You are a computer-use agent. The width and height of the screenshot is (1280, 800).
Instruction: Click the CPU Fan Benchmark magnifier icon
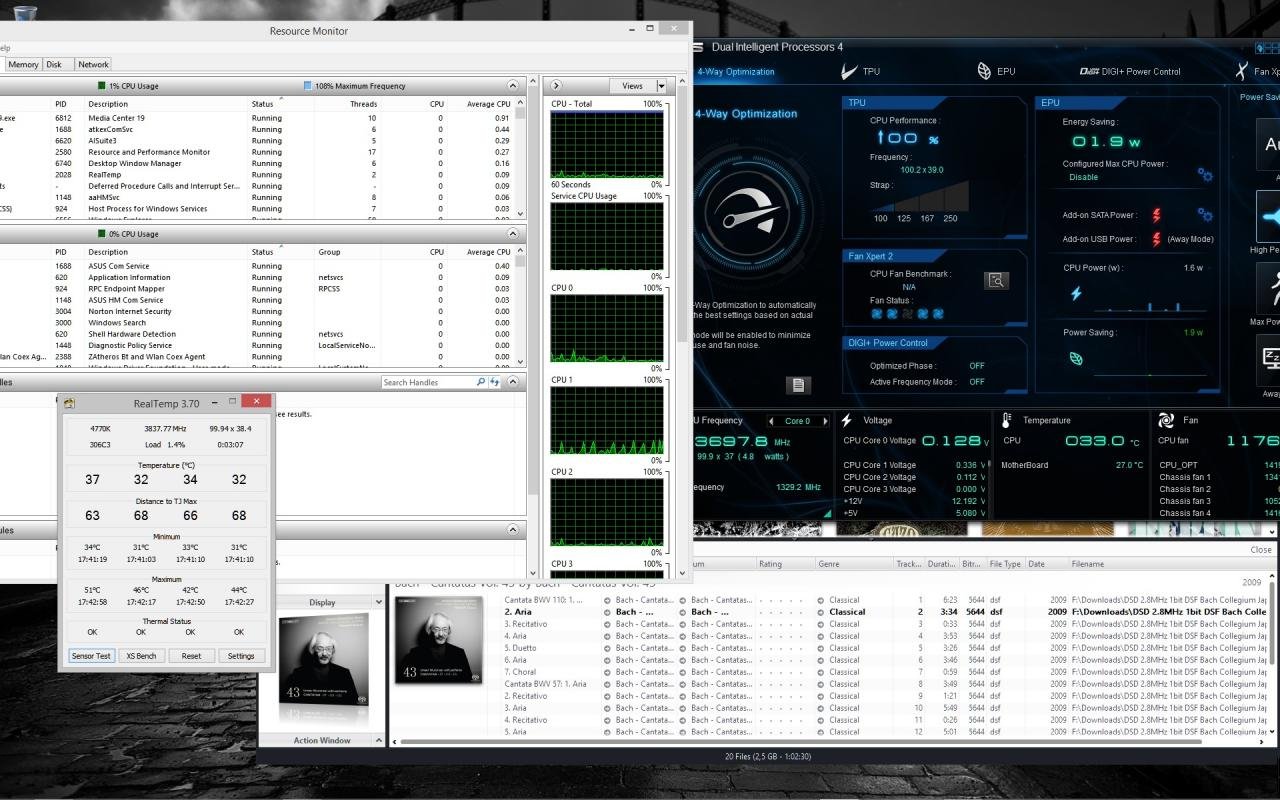click(996, 281)
